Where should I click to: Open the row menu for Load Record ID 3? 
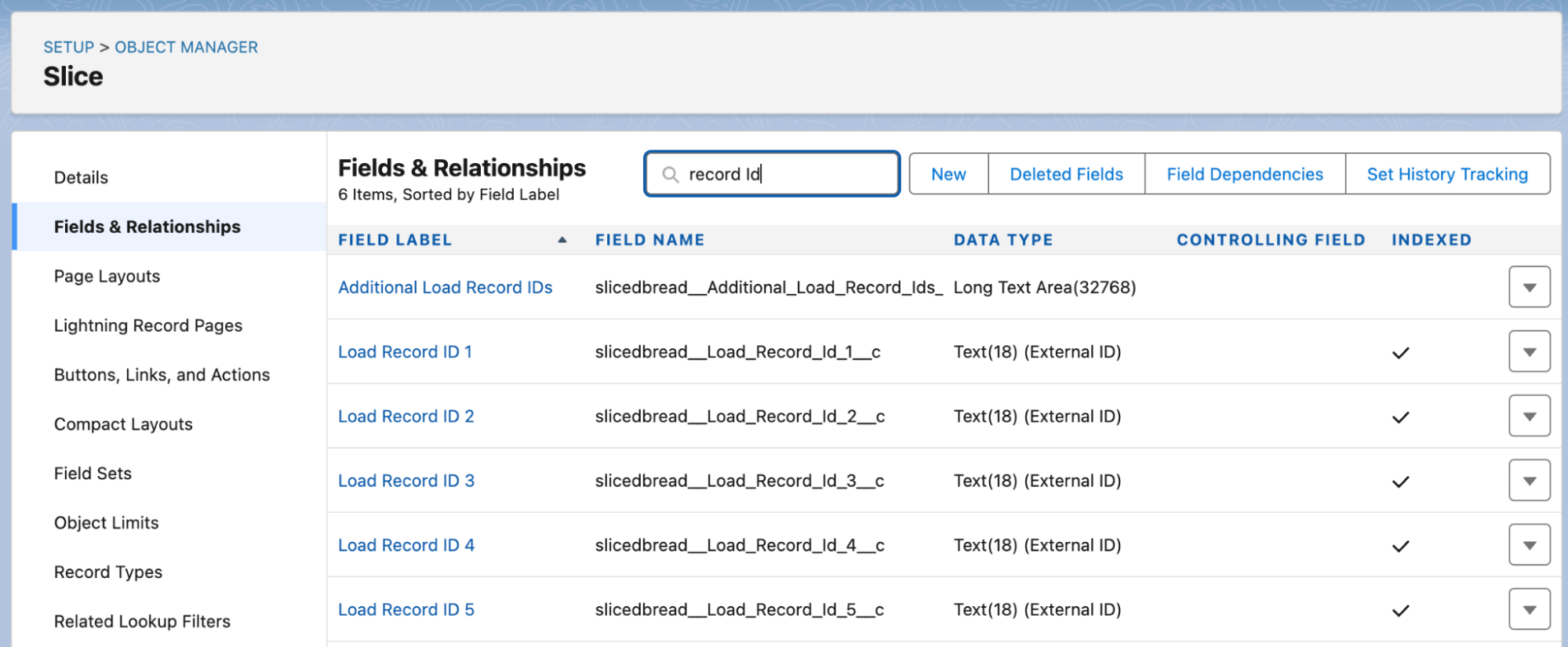pyautogui.click(x=1529, y=480)
